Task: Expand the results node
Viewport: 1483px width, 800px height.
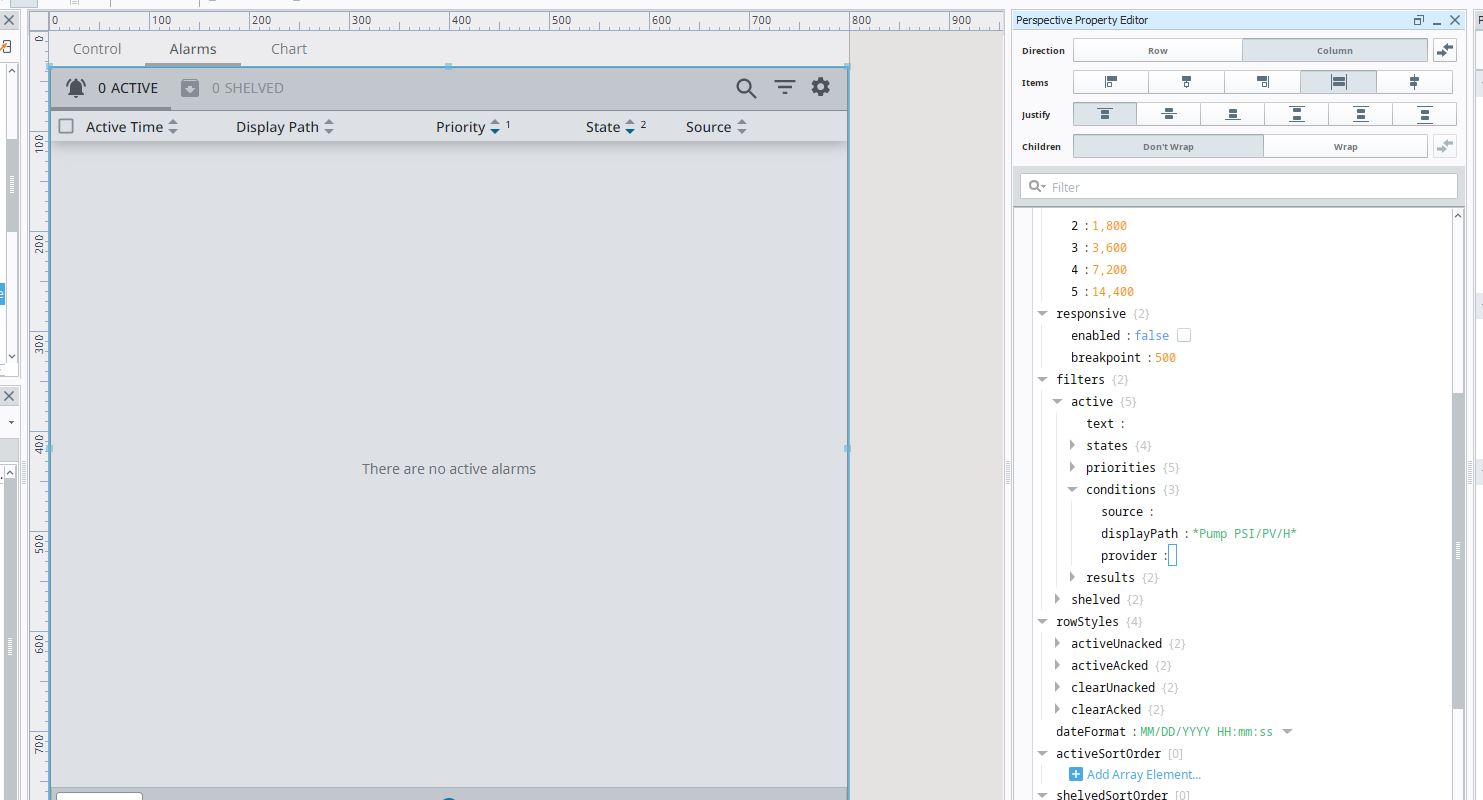Action: point(1072,577)
